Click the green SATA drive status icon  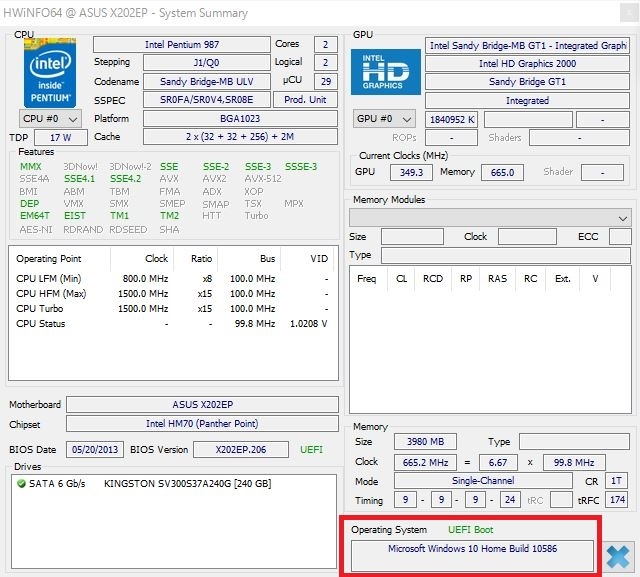[21, 484]
